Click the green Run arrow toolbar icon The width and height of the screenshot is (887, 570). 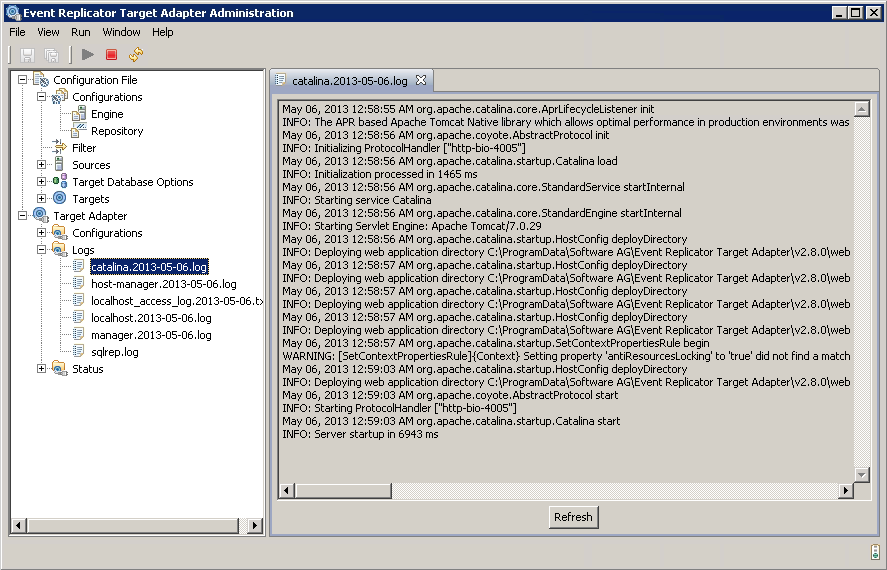pos(88,55)
